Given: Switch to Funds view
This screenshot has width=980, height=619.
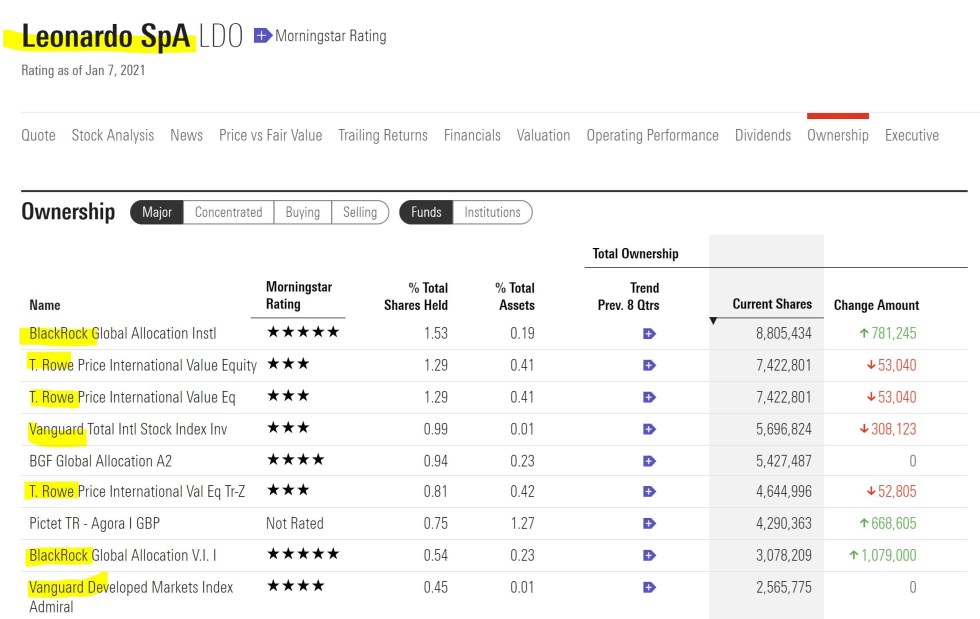Looking at the screenshot, I should coord(426,212).
